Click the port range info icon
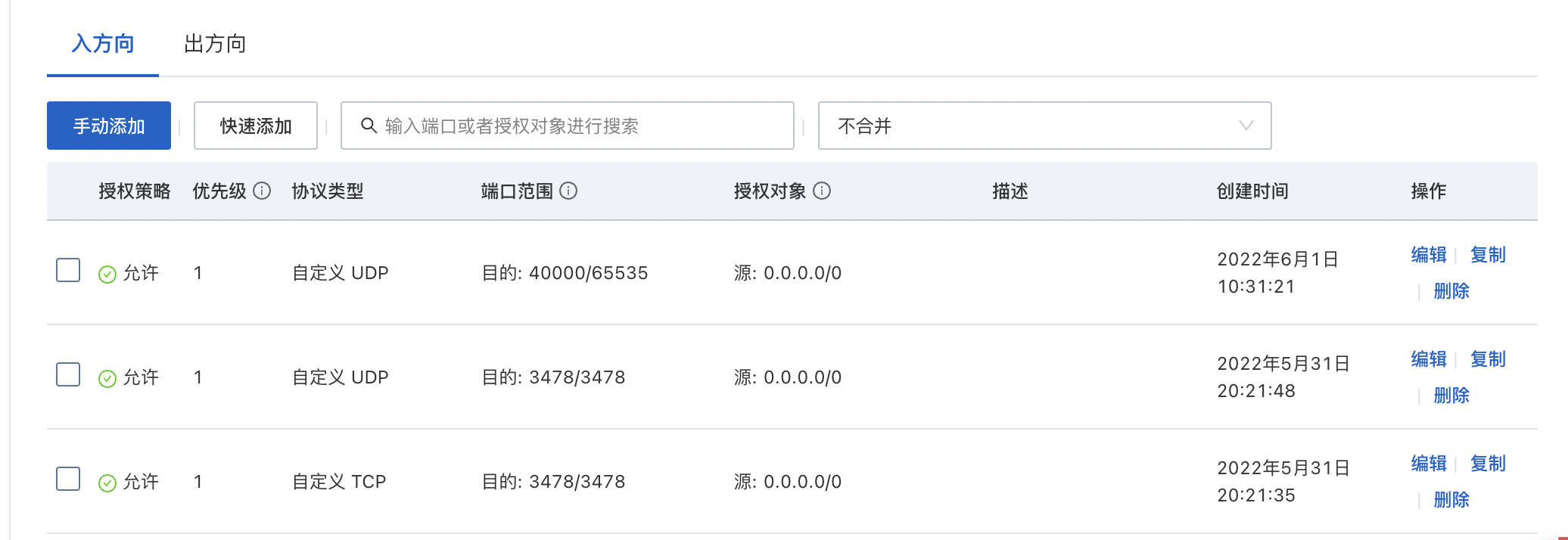The image size is (1568, 540). pos(568,191)
